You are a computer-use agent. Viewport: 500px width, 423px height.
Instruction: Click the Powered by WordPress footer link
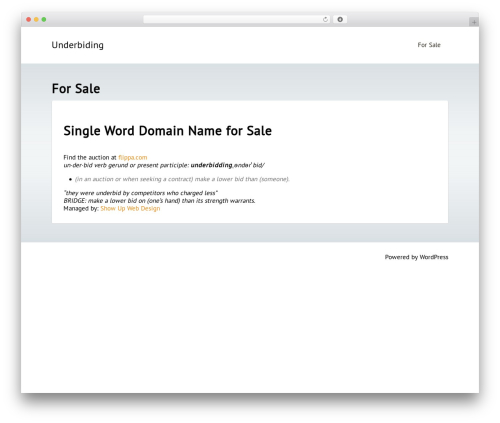click(416, 257)
